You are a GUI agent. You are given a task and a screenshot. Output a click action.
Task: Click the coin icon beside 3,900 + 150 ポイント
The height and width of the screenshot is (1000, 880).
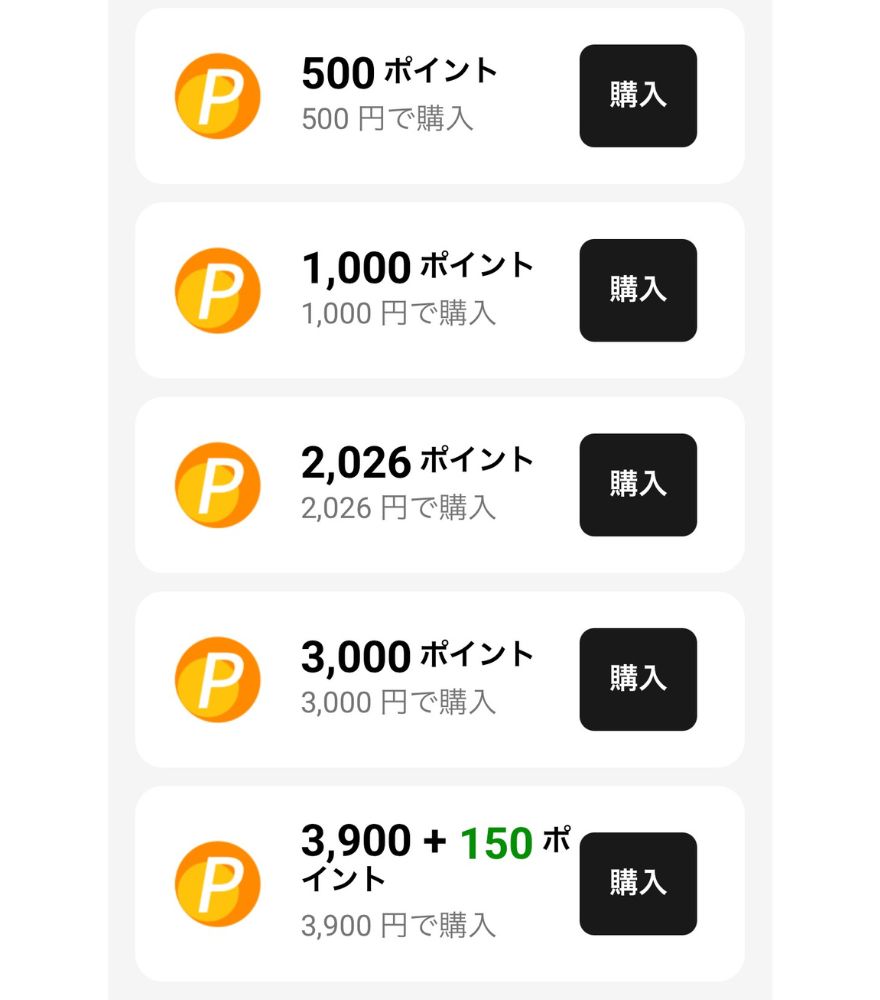pyautogui.click(x=217, y=884)
